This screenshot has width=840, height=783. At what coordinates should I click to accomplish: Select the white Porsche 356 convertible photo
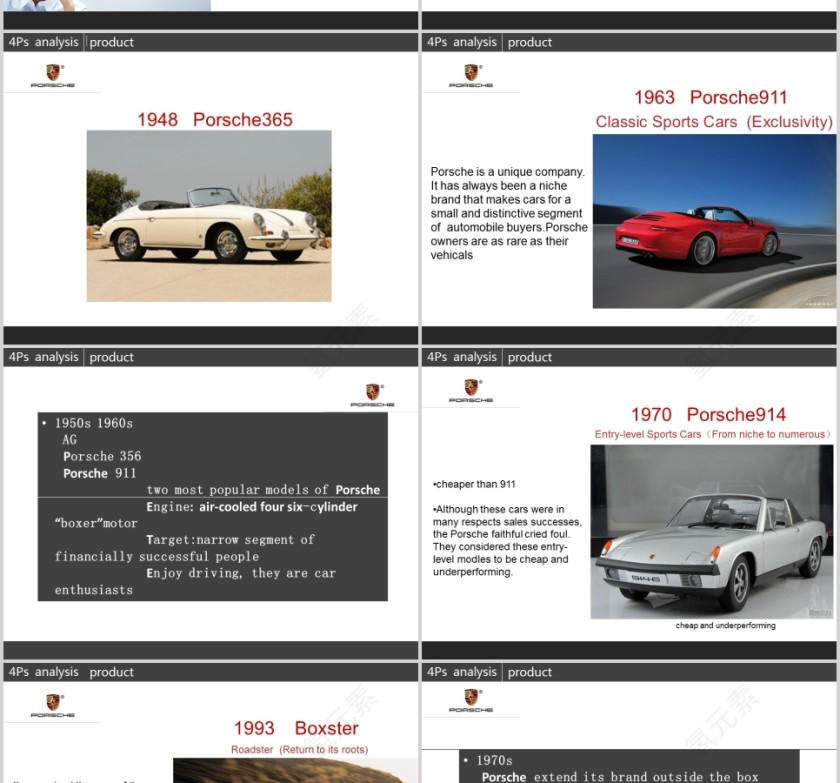[x=209, y=216]
